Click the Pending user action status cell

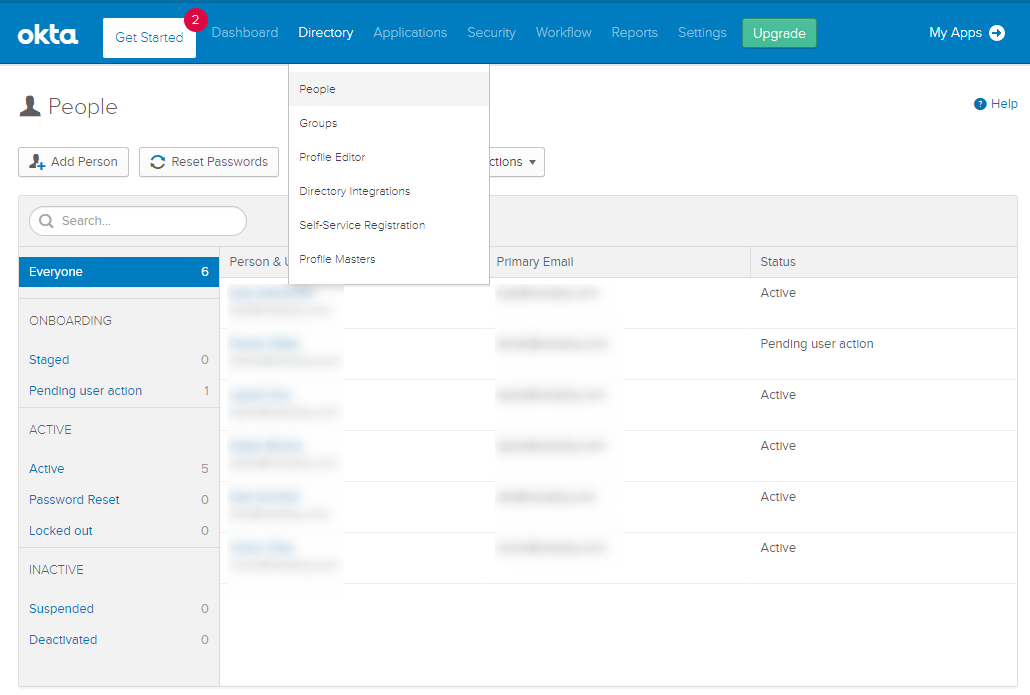point(817,344)
